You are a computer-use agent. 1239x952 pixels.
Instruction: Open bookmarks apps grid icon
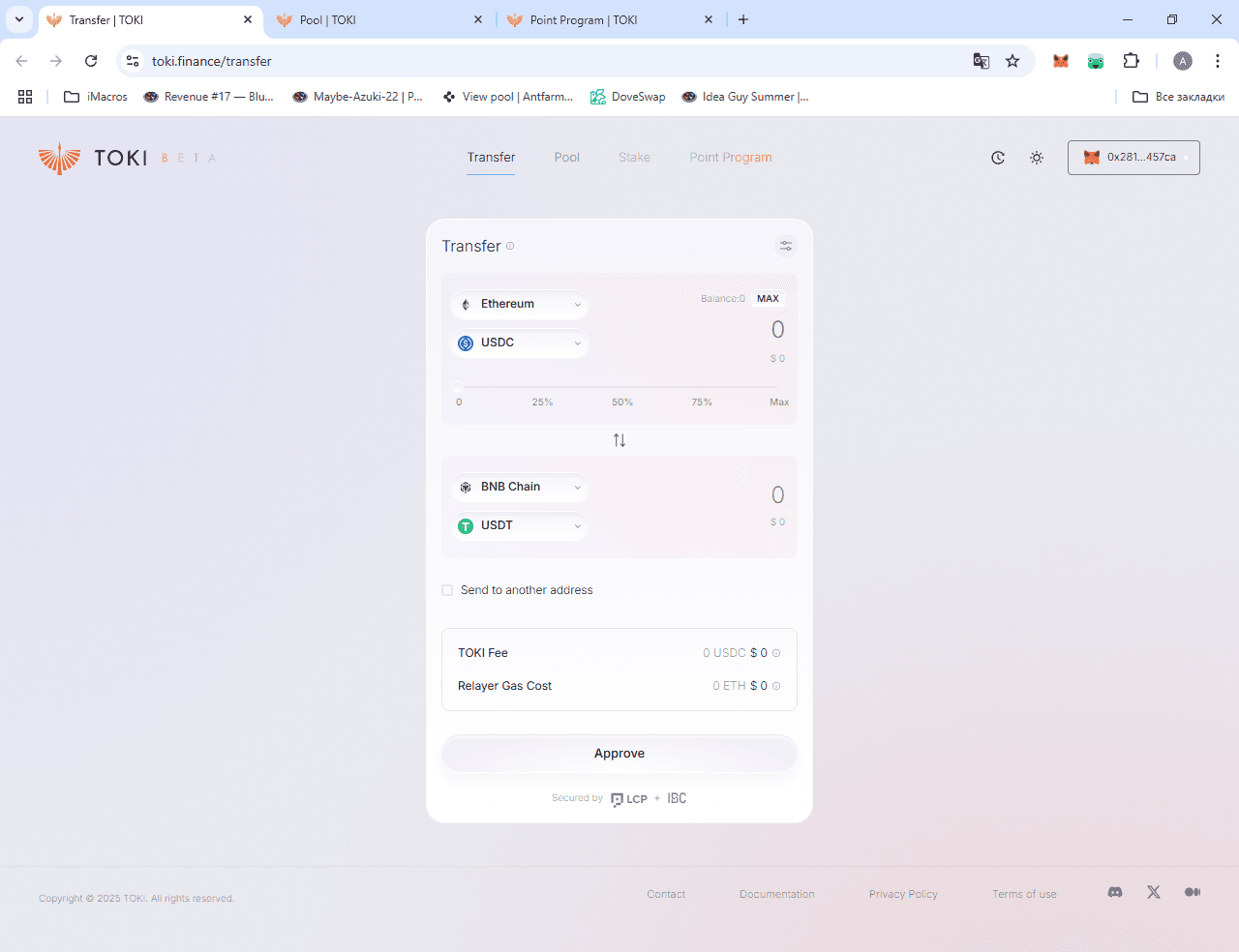[25, 97]
